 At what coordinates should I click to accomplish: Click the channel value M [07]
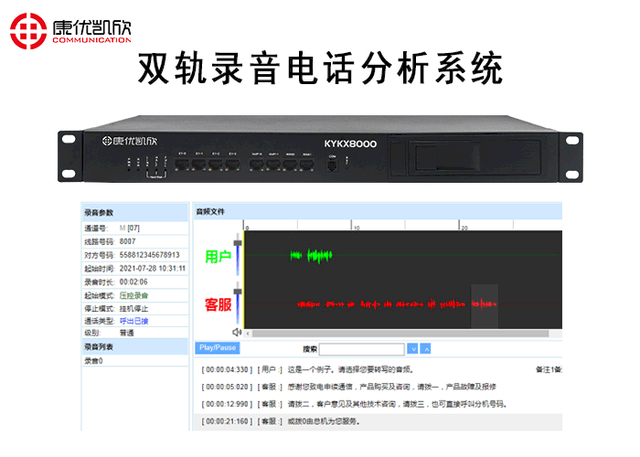tap(129, 228)
